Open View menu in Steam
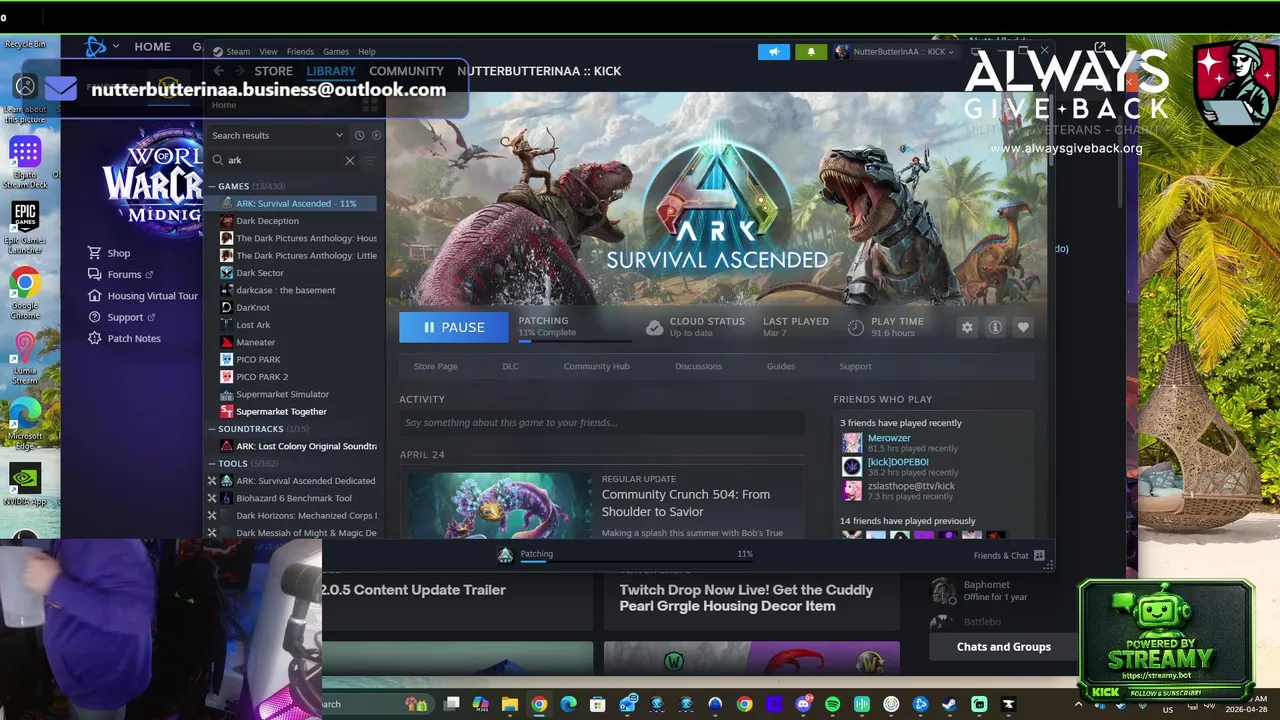 tap(268, 52)
